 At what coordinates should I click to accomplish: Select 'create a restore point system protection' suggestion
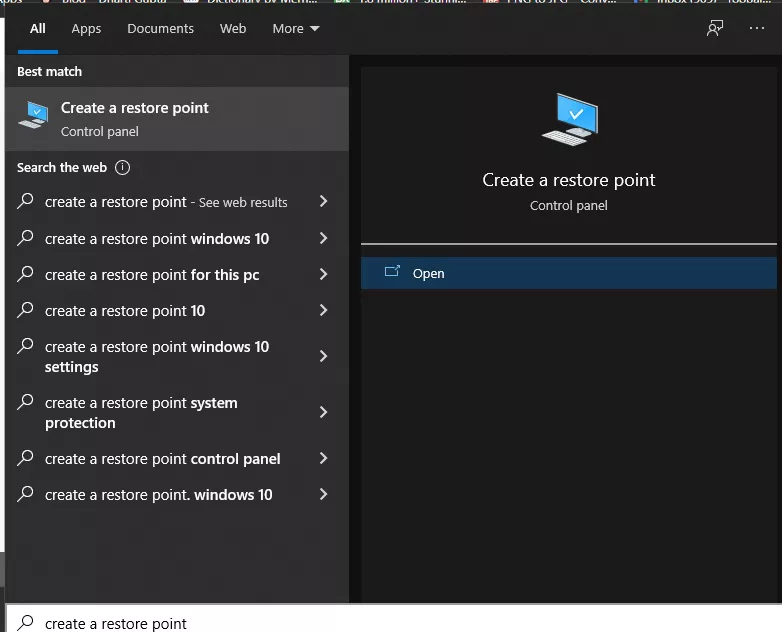pos(141,412)
